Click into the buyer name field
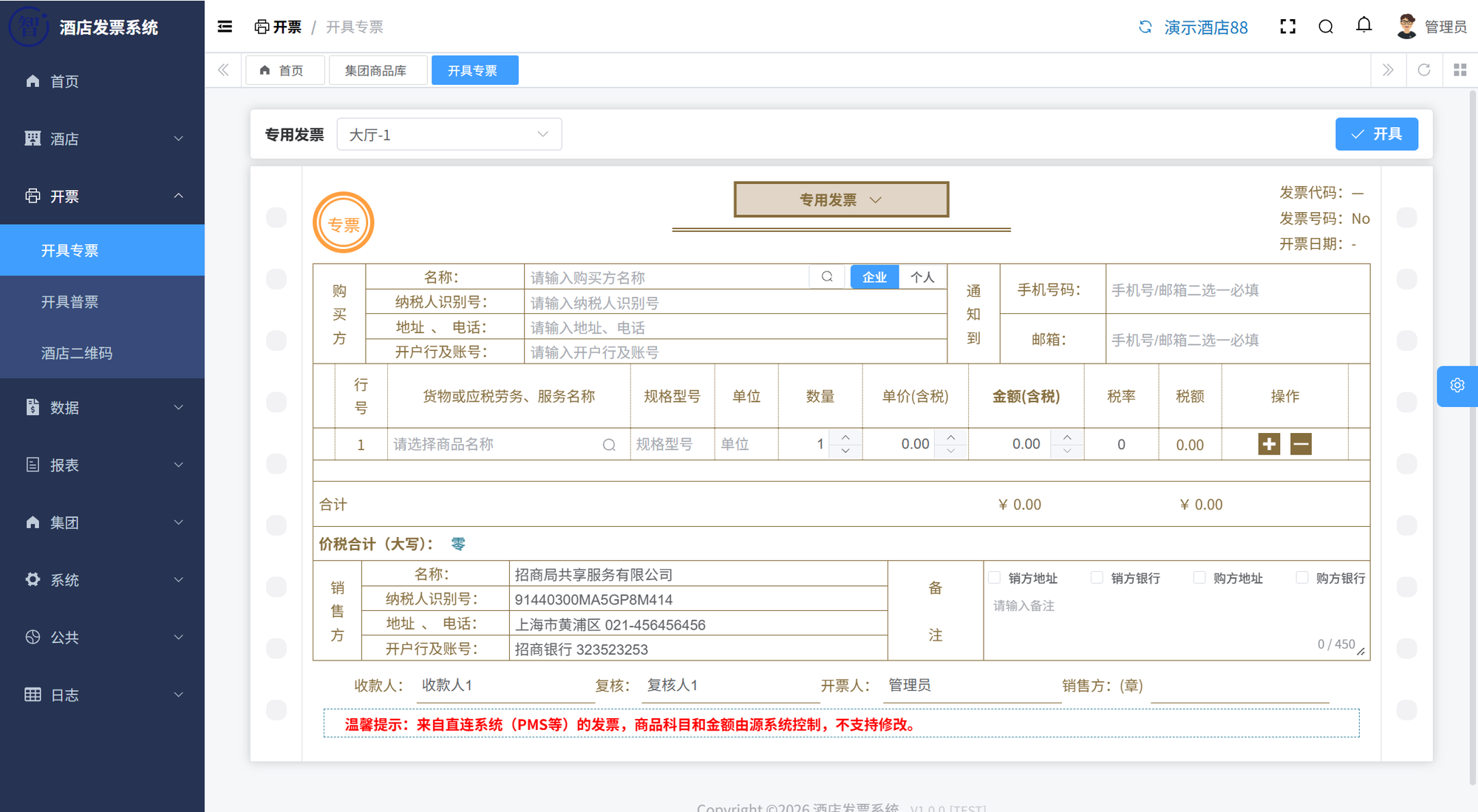The image size is (1478, 812). click(667, 277)
